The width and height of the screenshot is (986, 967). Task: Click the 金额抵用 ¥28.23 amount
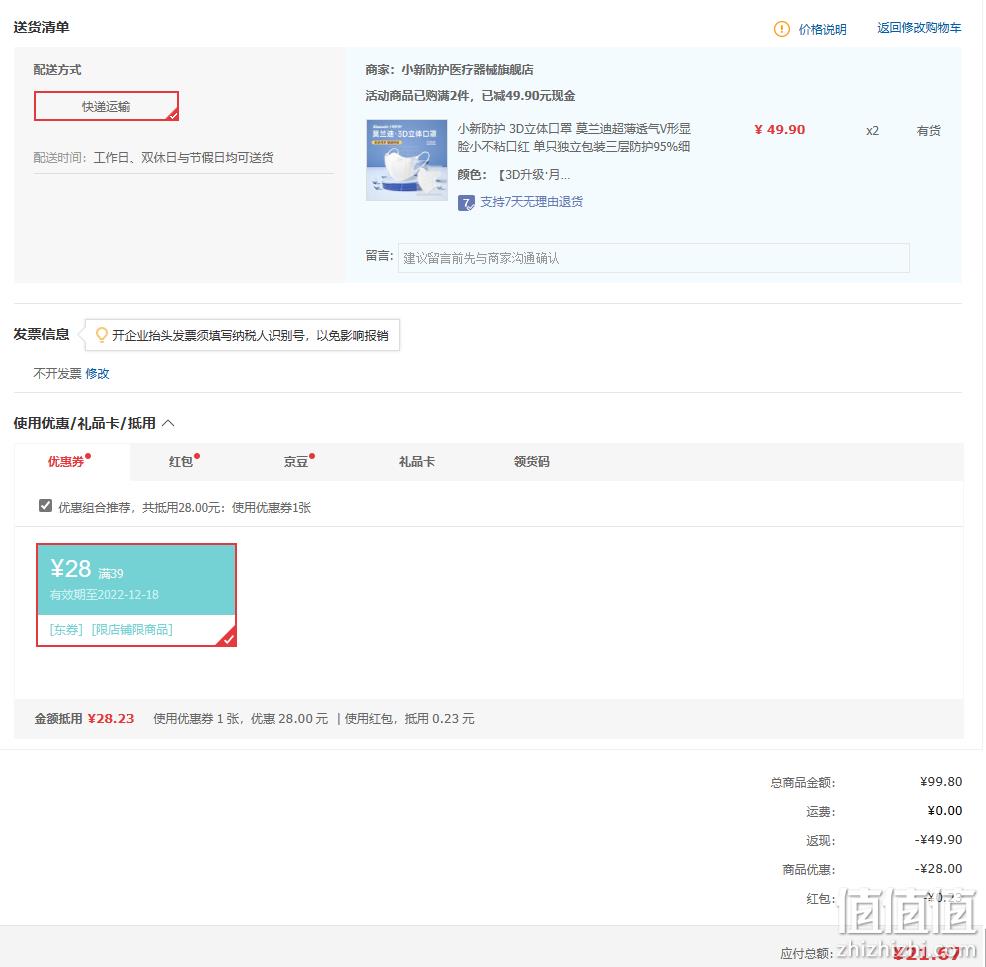(111, 718)
